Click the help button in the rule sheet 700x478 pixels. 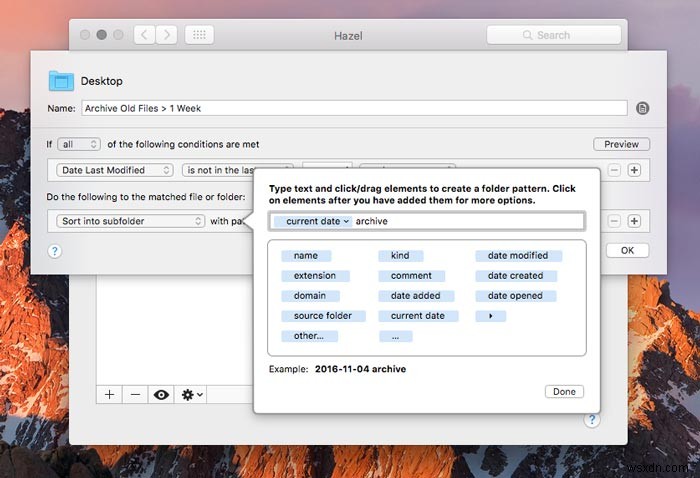54,251
